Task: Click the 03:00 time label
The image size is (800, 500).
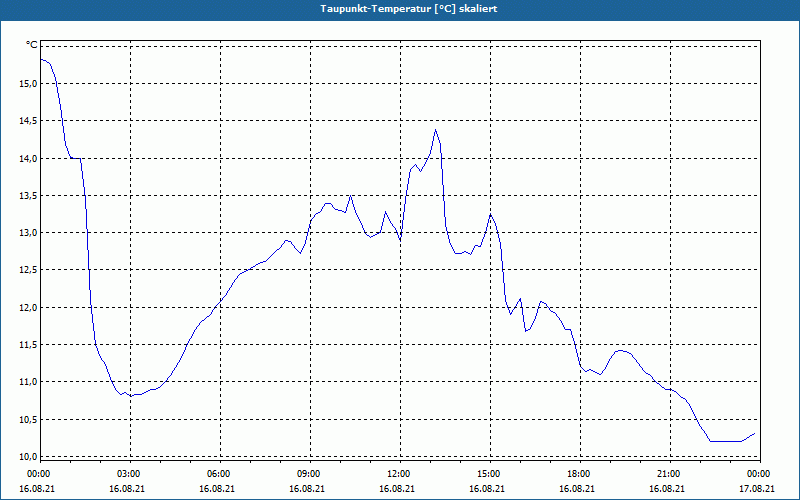Action: point(130,474)
